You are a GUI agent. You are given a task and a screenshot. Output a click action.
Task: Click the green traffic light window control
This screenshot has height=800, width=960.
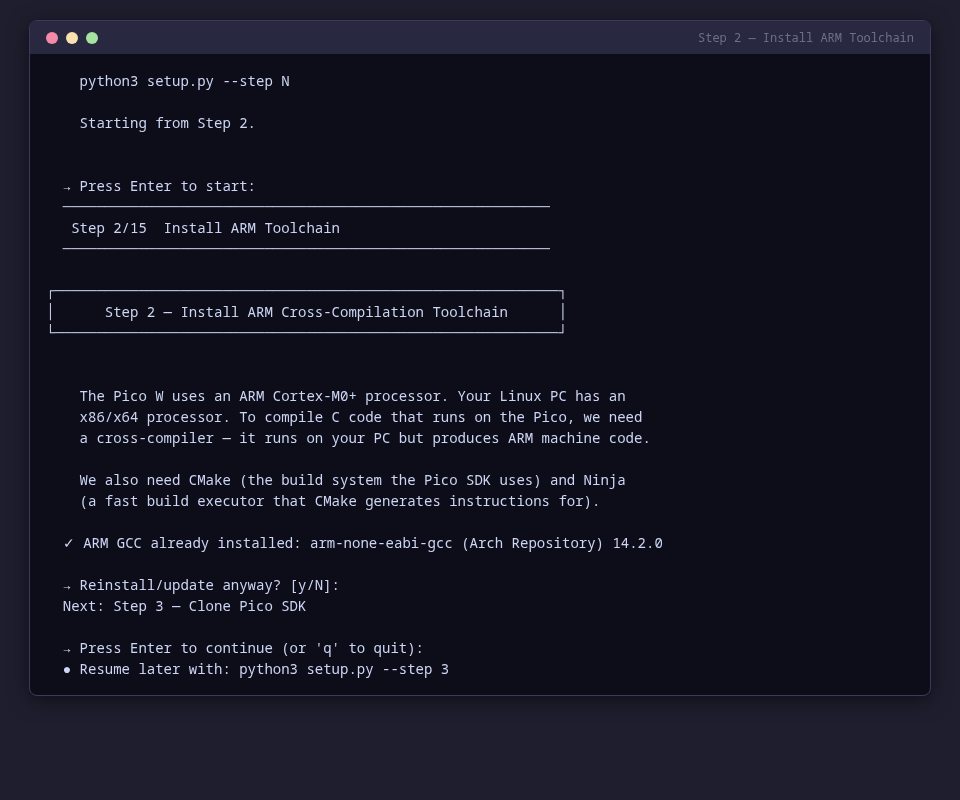pos(92,38)
